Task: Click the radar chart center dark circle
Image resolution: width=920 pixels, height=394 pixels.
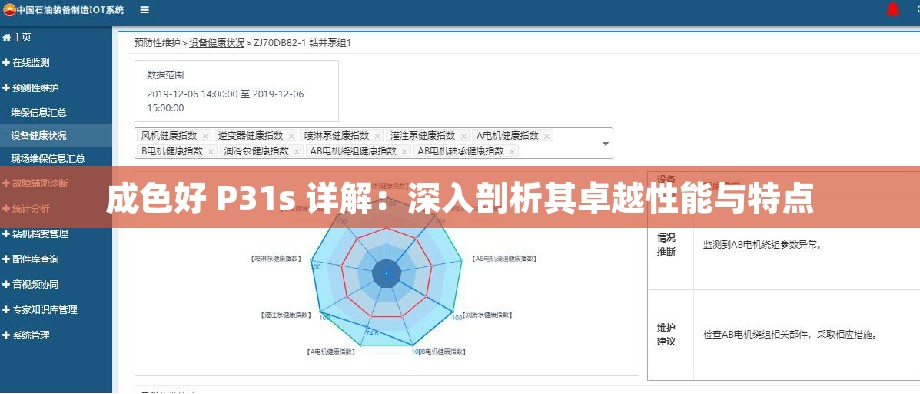Action: (x=386, y=273)
